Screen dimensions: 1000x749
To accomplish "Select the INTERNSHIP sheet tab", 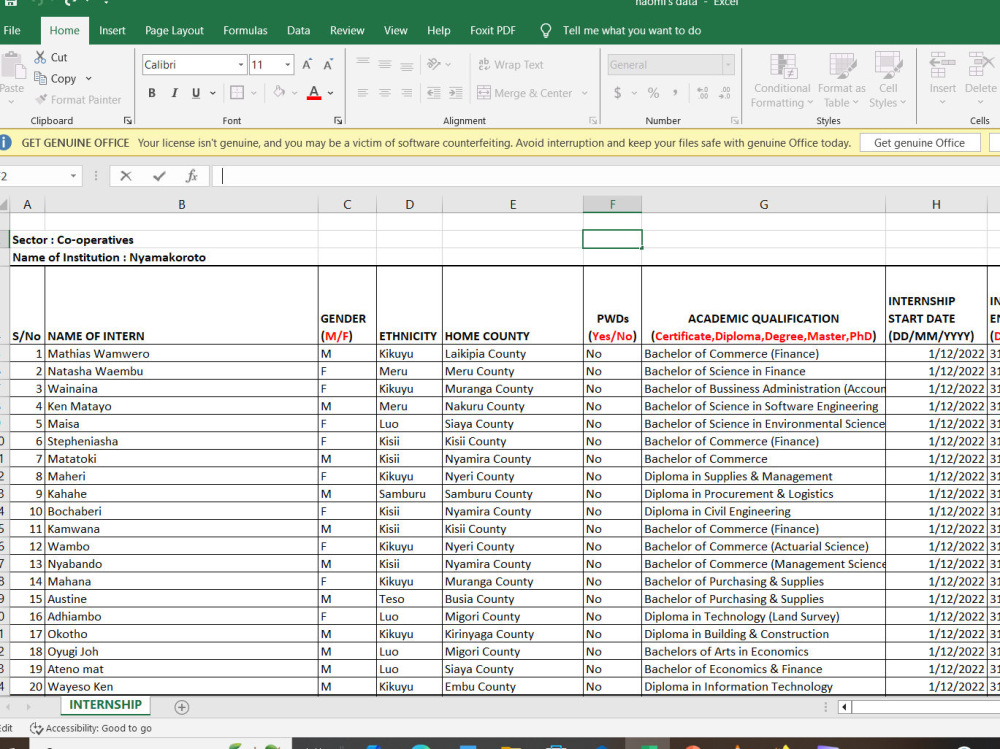I will pos(105,705).
